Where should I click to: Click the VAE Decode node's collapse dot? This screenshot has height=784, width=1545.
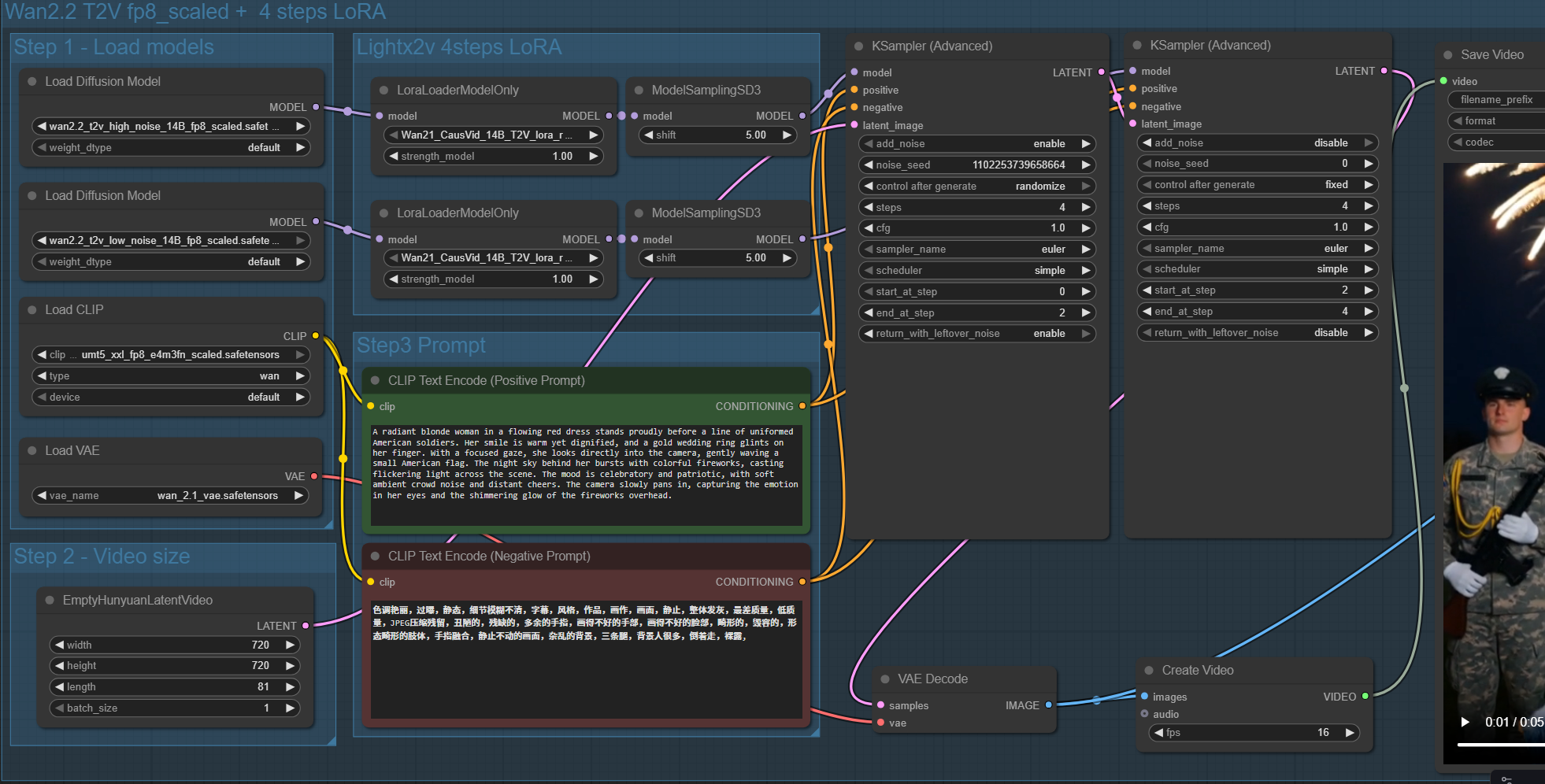pyautogui.click(x=885, y=679)
